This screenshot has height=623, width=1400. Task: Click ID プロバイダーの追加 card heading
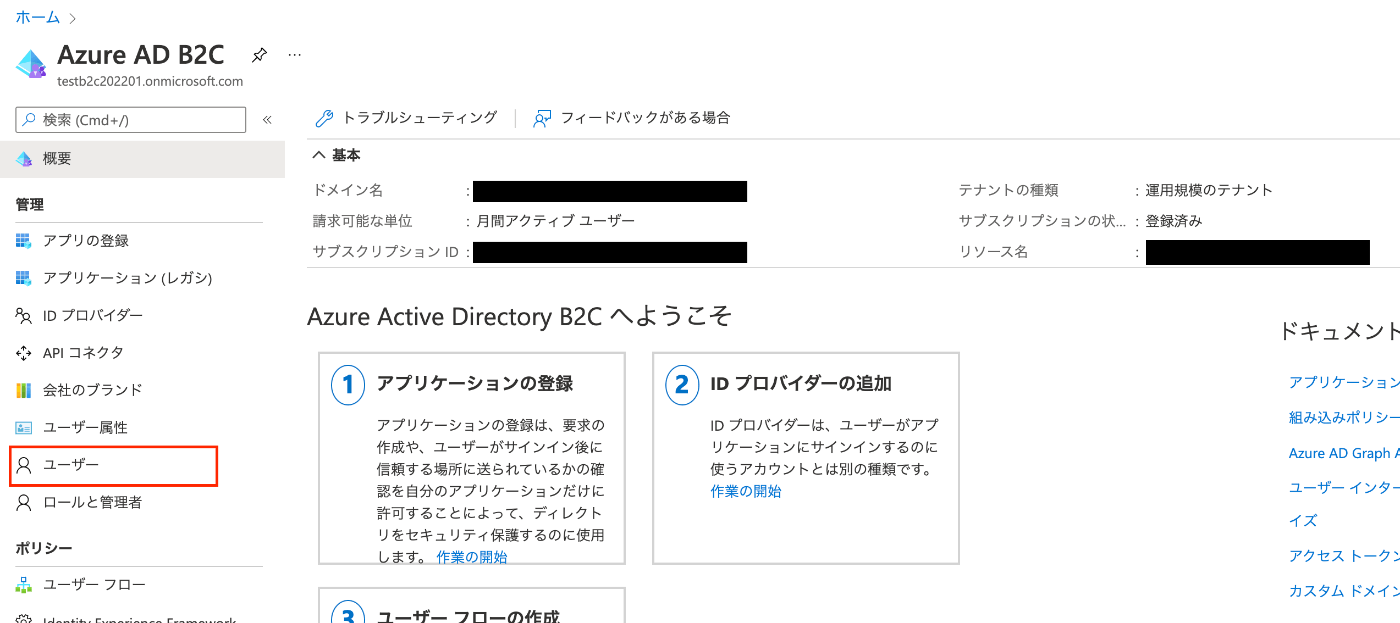(801, 384)
